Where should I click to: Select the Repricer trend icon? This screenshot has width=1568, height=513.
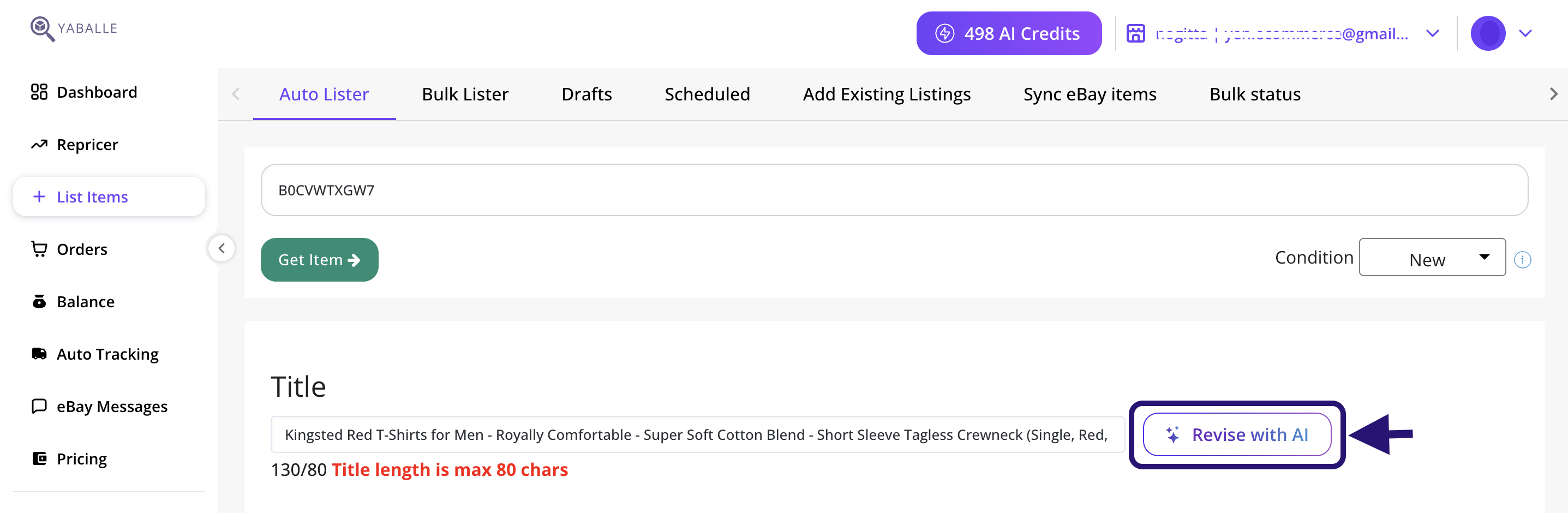tap(39, 144)
